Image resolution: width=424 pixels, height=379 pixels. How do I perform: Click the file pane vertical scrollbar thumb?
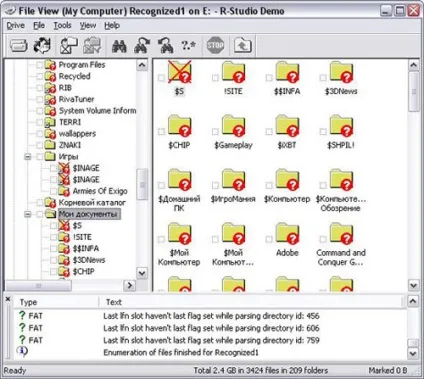[414, 91]
